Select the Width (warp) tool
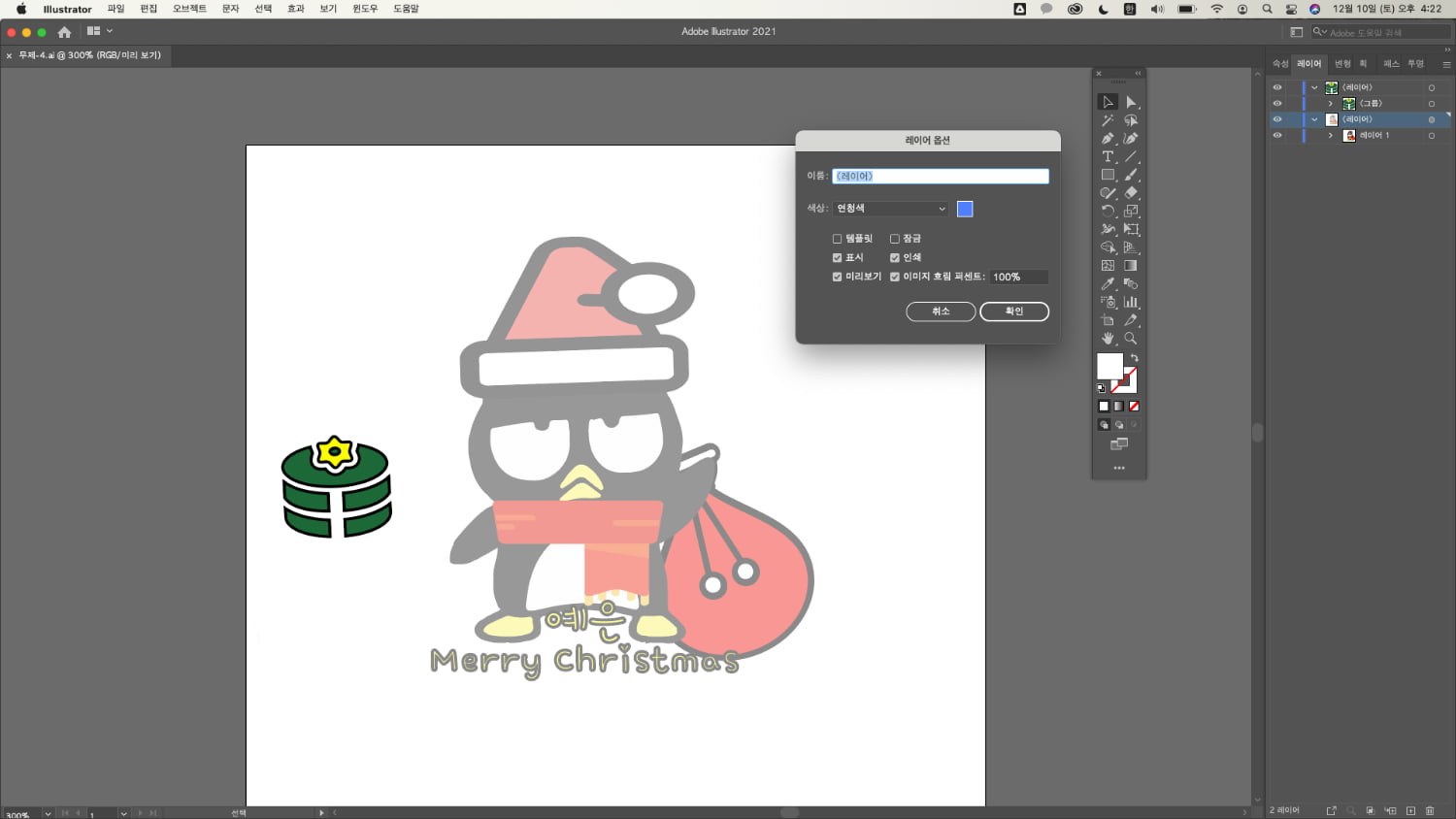Screen dimensions: 1456x819 (x=1108, y=229)
